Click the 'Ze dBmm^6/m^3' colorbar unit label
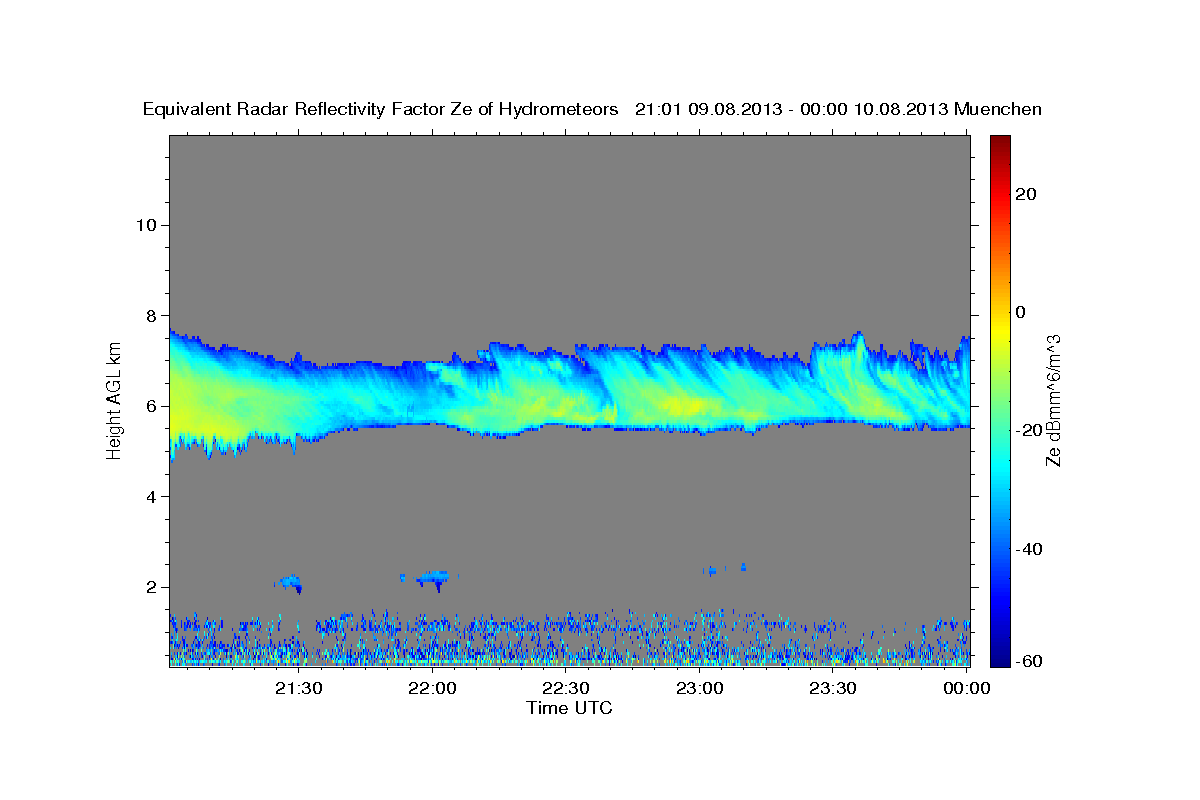This screenshot has width=1200, height=800. point(1053,400)
